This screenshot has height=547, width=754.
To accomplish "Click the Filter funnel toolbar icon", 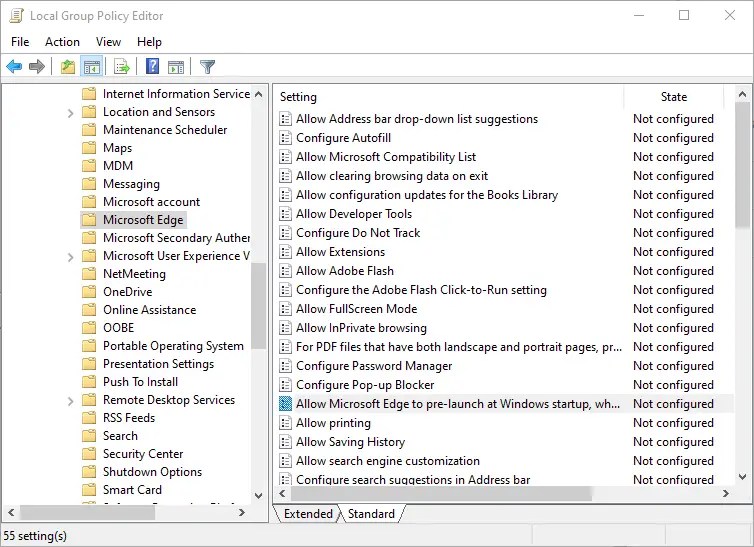I will tap(207, 66).
